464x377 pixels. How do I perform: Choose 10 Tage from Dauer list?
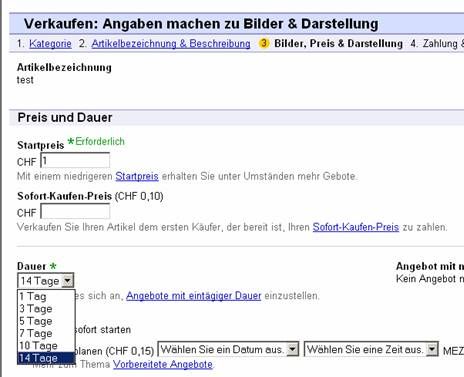46,346
